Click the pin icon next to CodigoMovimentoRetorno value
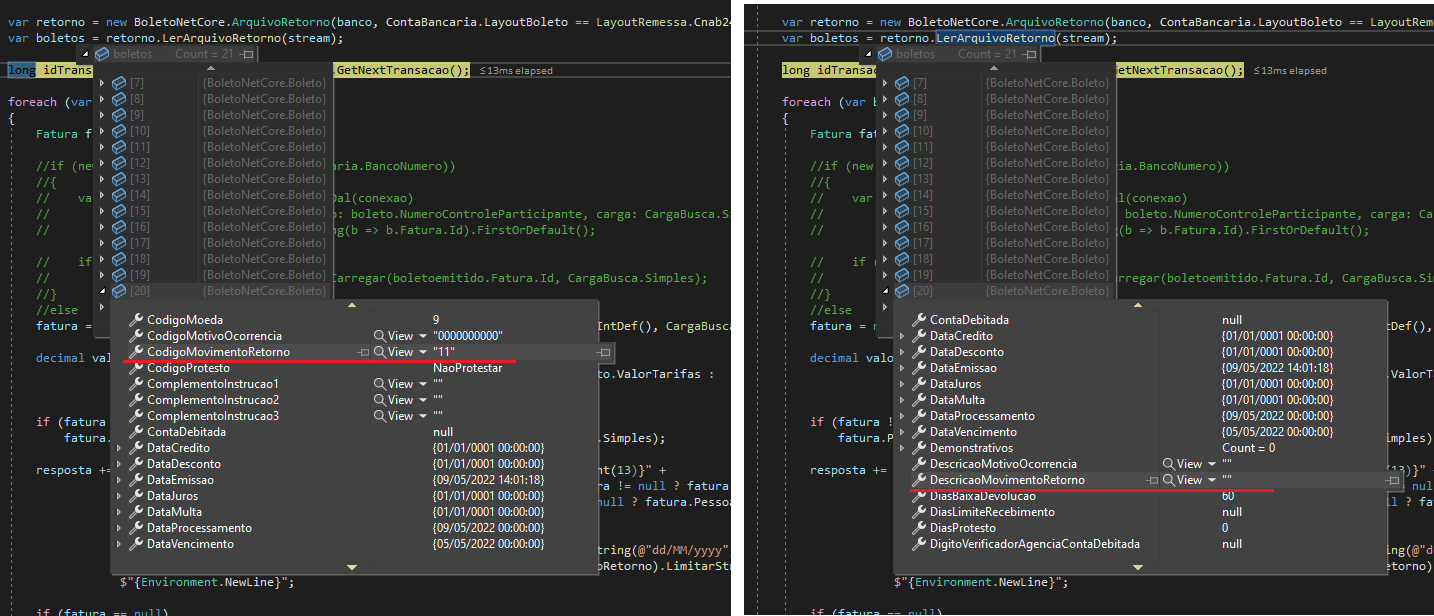The image size is (1434, 616). [363, 351]
